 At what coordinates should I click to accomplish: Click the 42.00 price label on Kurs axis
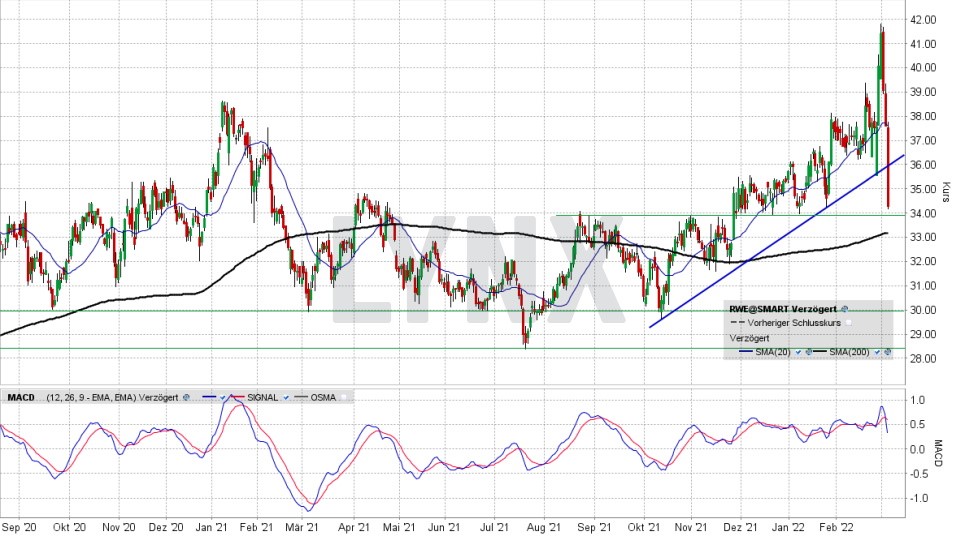coord(922,20)
